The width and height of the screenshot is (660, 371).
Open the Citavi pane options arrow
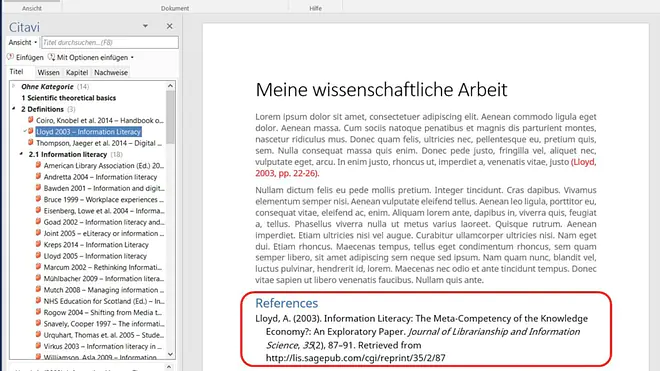click(x=145, y=26)
